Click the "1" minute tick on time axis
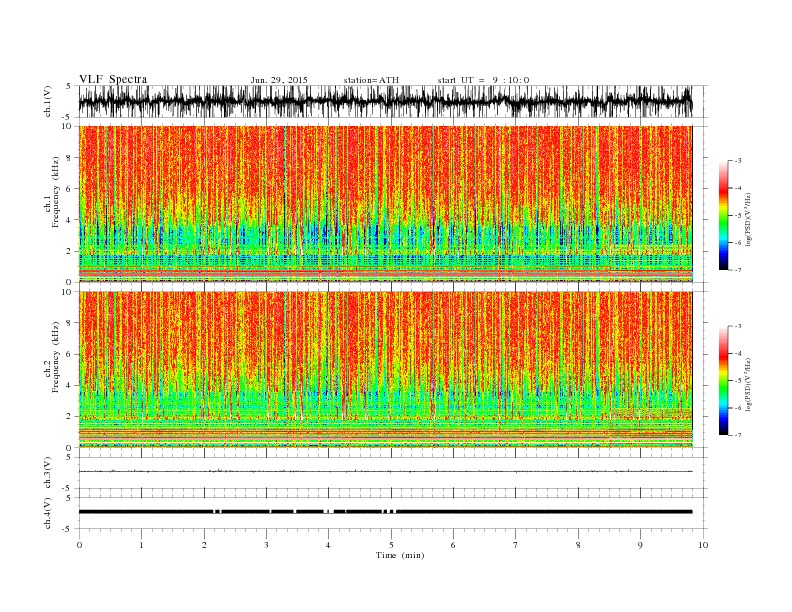The width and height of the screenshot is (792, 612). pyautogui.click(x=141, y=545)
